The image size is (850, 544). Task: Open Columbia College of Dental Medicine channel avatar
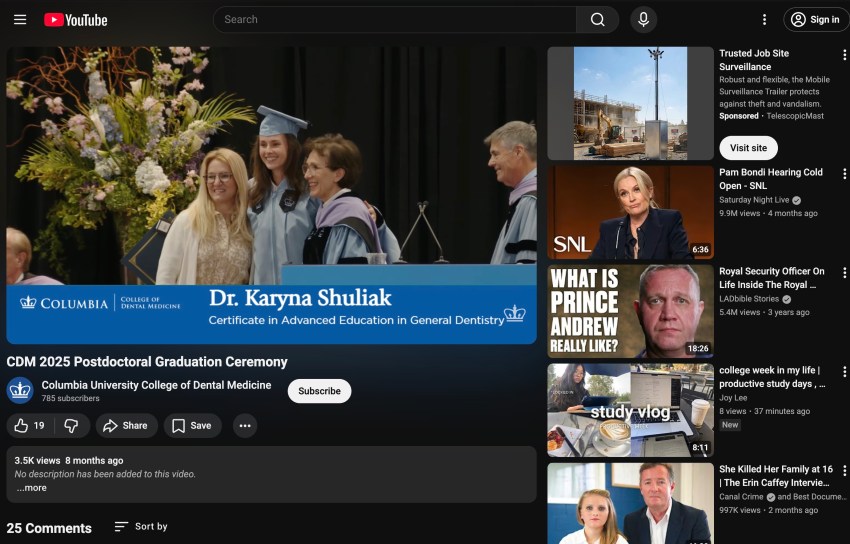[20, 390]
